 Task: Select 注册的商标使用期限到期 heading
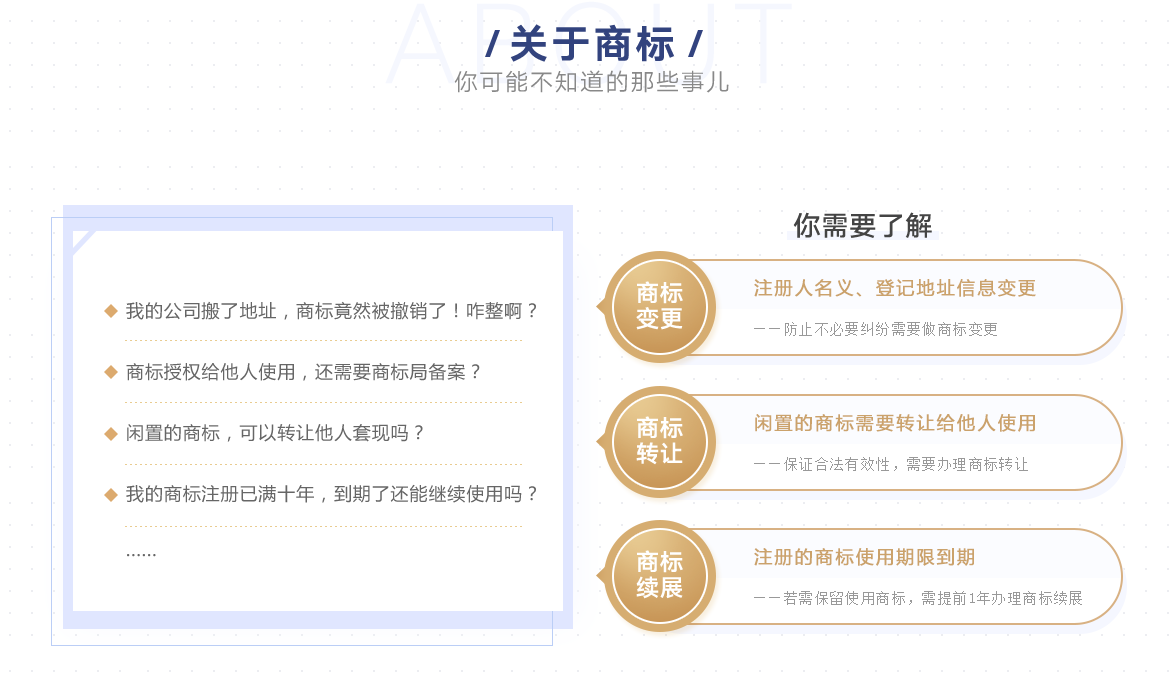click(x=864, y=557)
